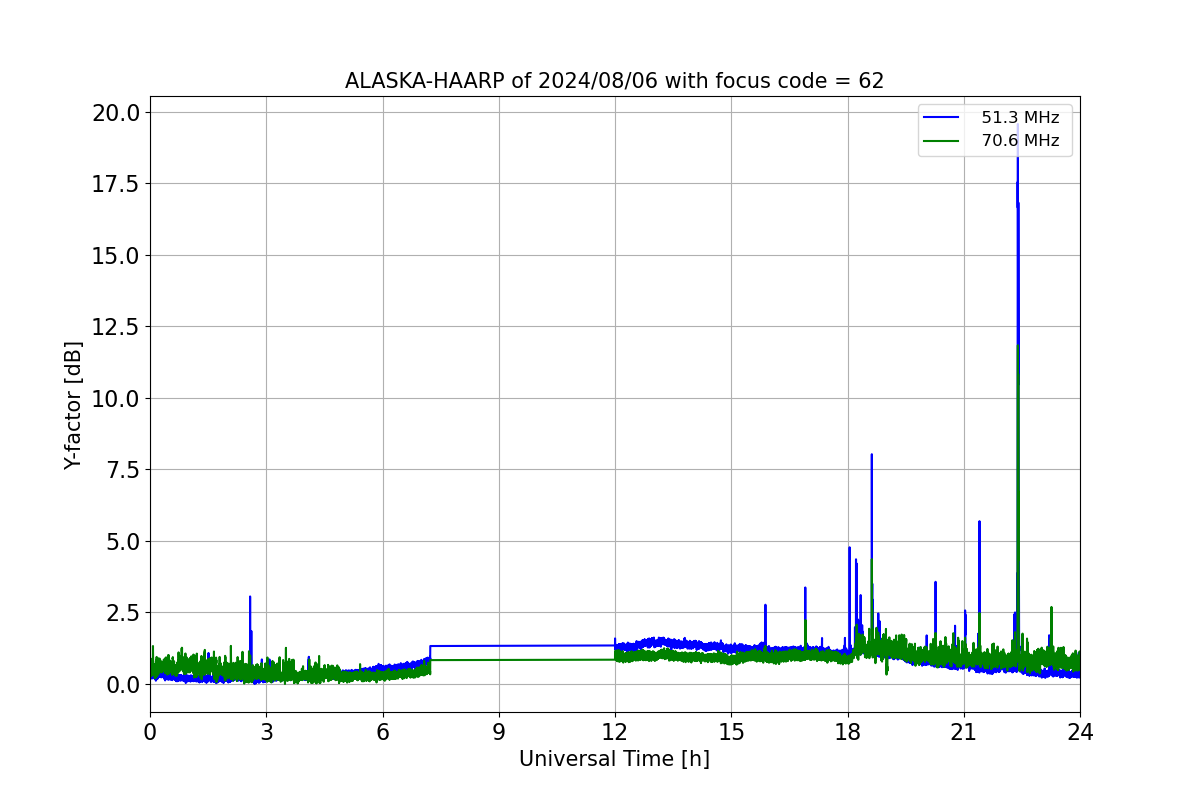Click the 12.5 y-axis tick label
The width and height of the screenshot is (1200, 800).
[x=115, y=327]
